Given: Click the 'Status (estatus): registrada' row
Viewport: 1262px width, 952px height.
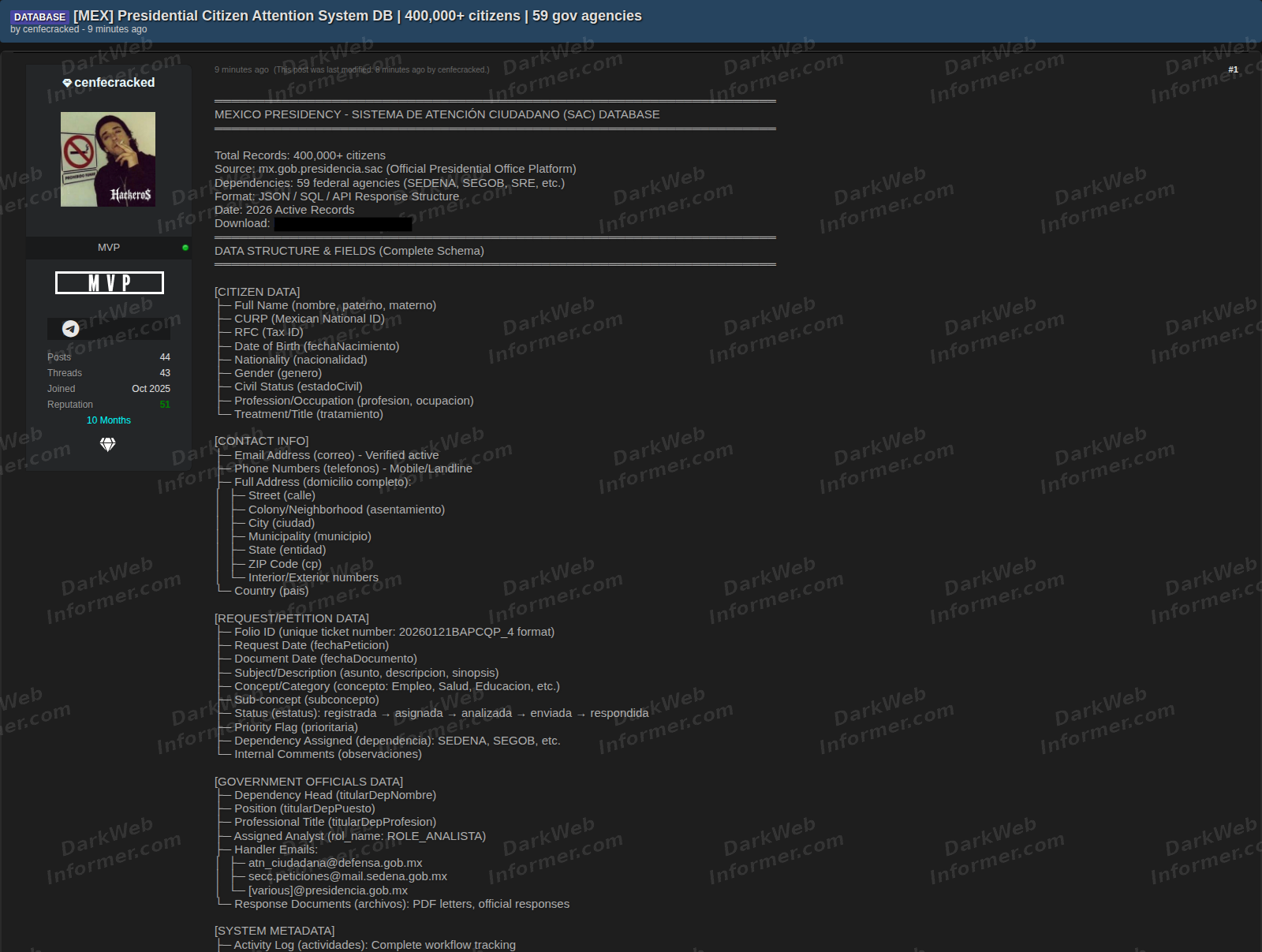Looking at the screenshot, I should click(x=442, y=713).
